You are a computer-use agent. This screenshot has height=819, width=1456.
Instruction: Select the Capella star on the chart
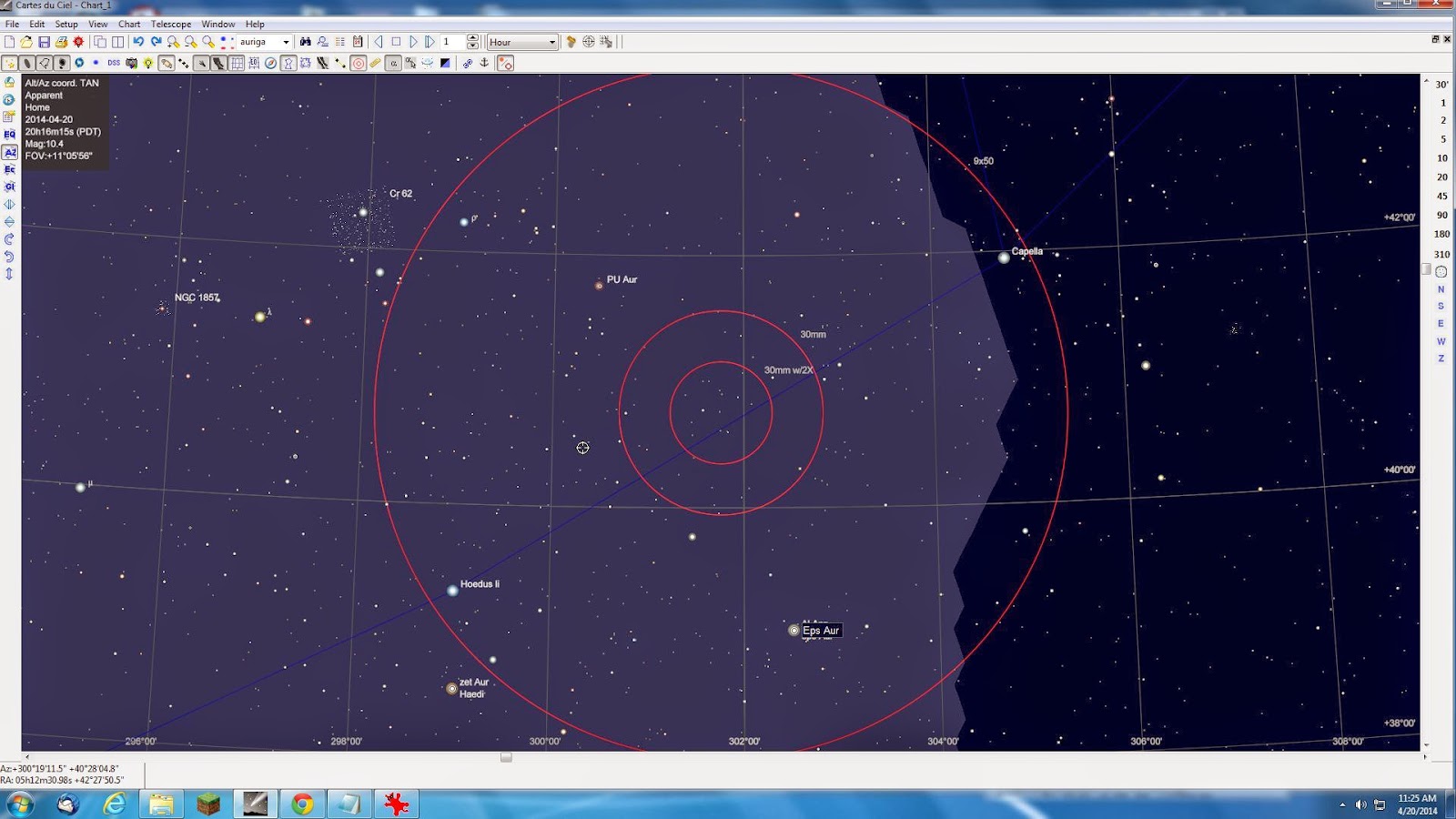1004,258
